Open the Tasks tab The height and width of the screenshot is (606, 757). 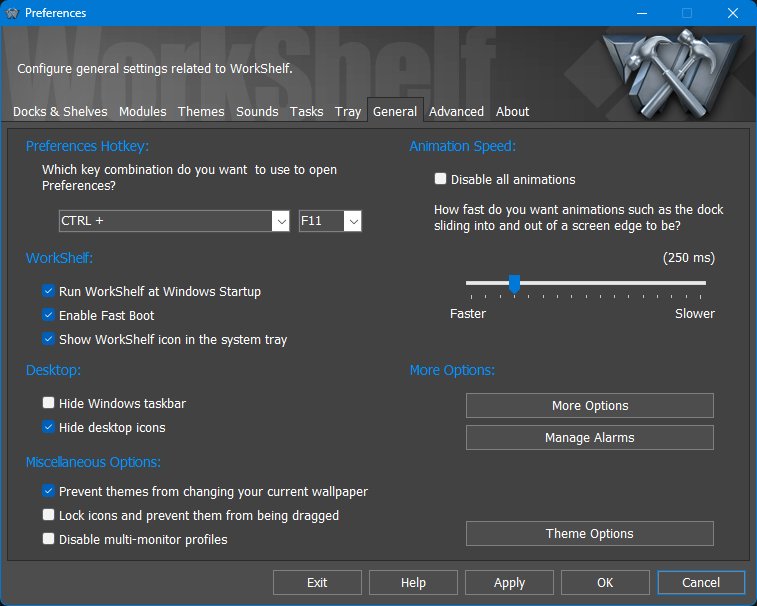(x=306, y=112)
